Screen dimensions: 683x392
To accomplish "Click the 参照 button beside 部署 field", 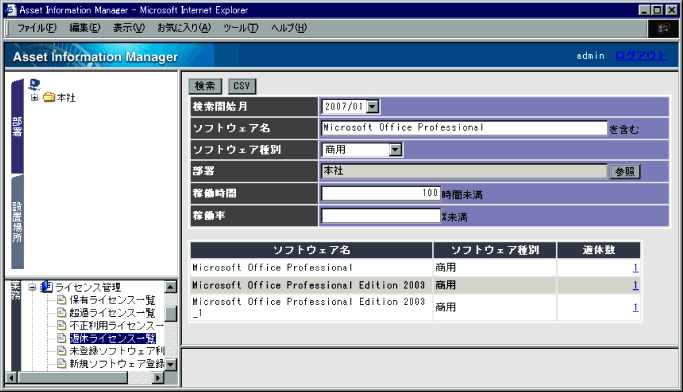I will [625, 172].
